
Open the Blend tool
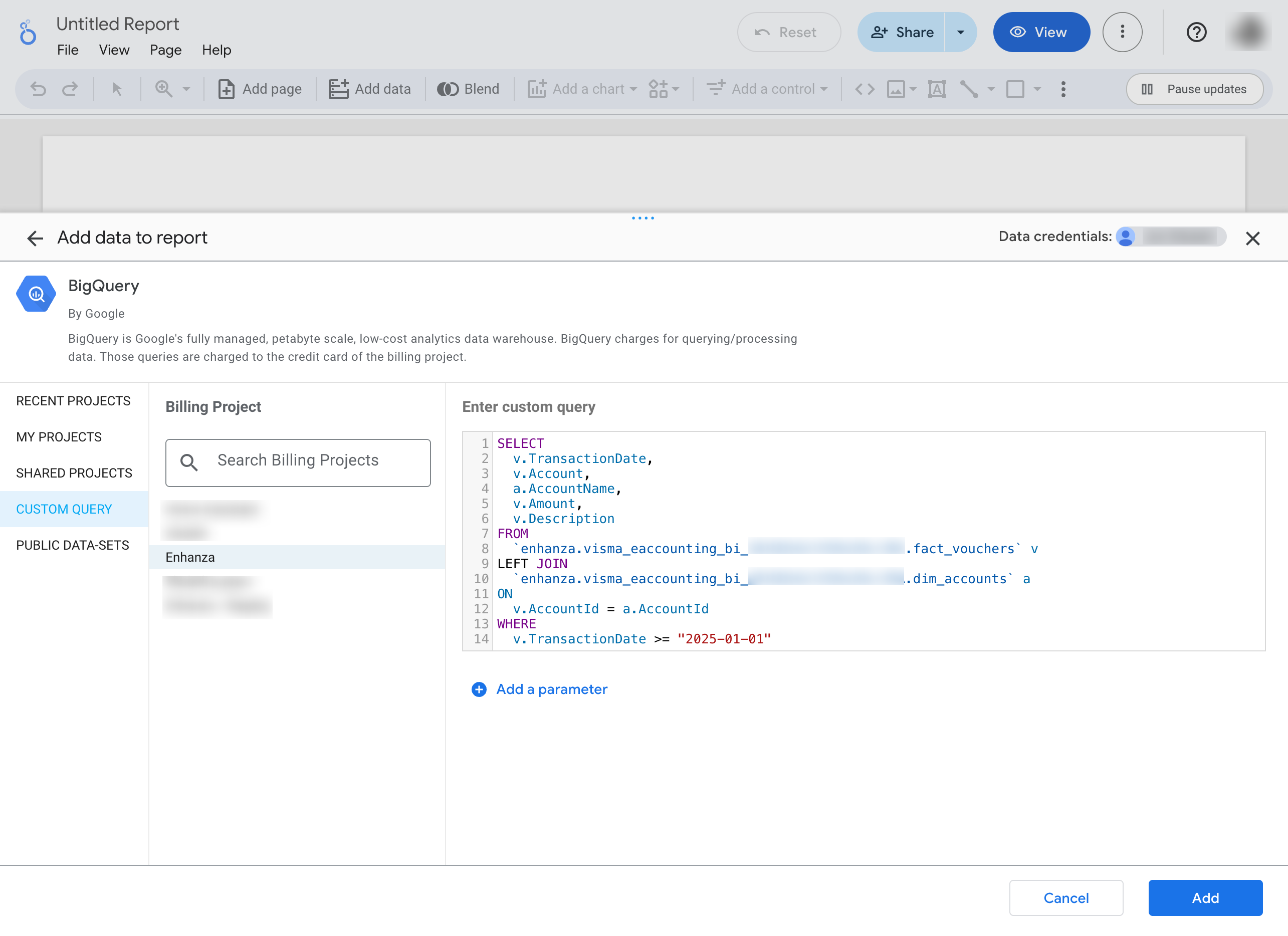(468, 89)
